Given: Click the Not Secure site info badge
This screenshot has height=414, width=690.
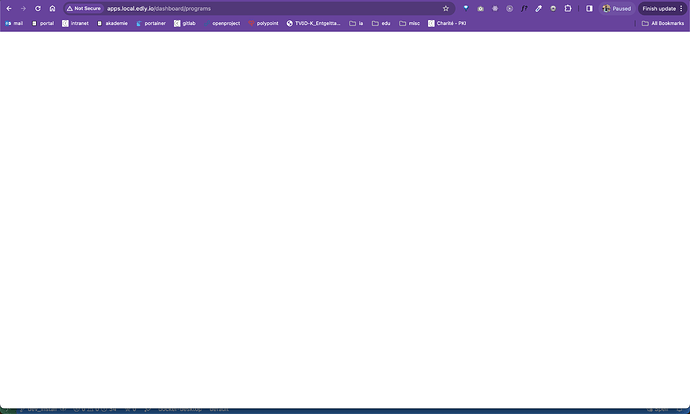Looking at the screenshot, I should click(x=84, y=8).
